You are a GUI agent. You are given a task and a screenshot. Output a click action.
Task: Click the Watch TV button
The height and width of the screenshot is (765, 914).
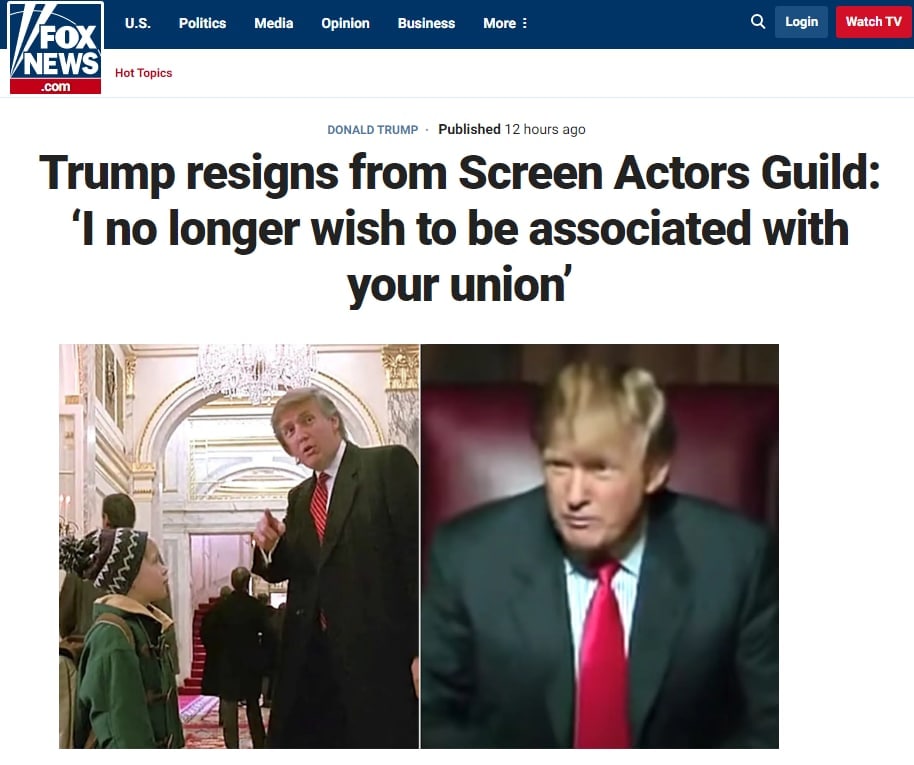coord(873,22)
